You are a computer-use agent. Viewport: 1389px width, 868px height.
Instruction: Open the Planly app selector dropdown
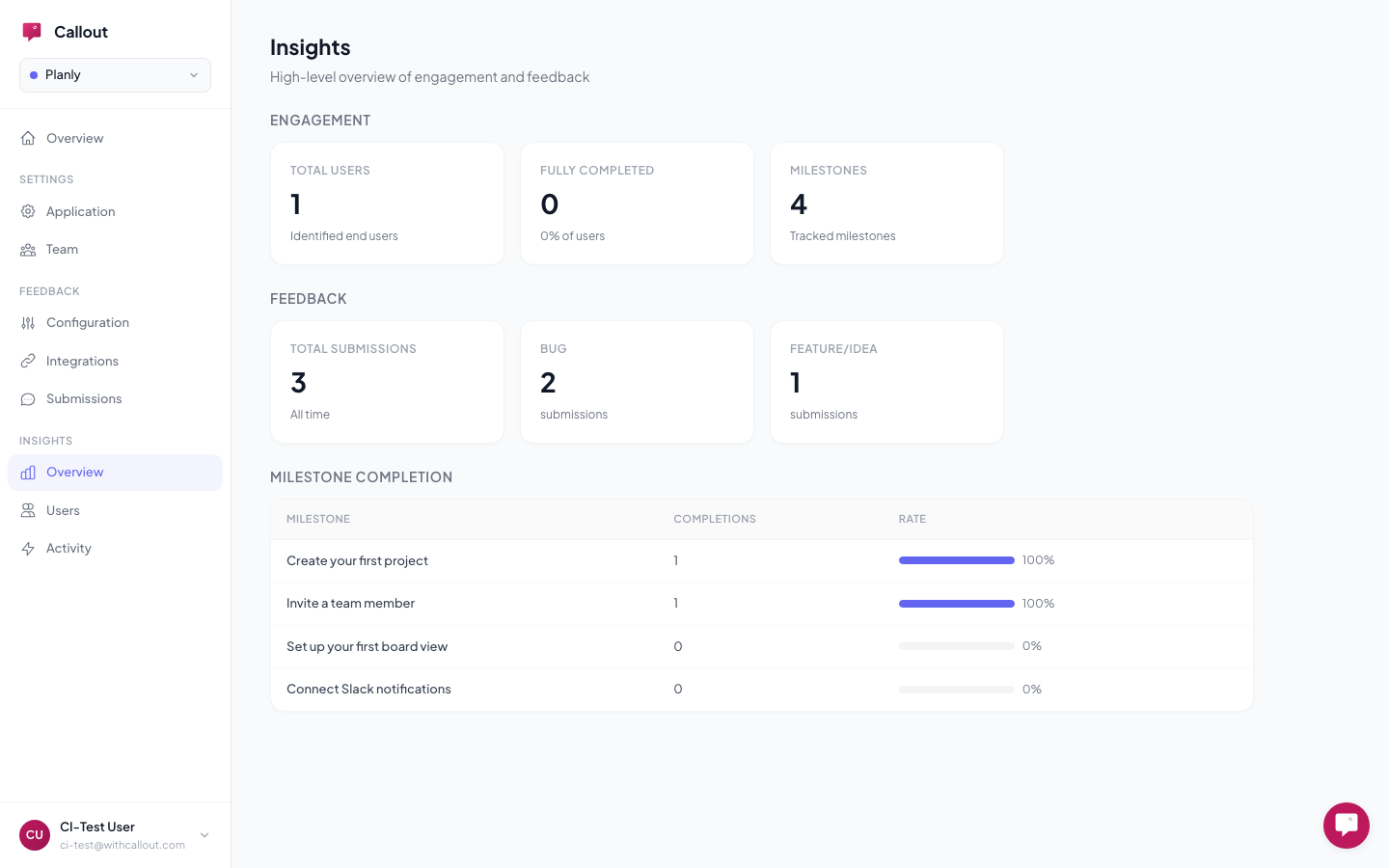pos(115,75)
